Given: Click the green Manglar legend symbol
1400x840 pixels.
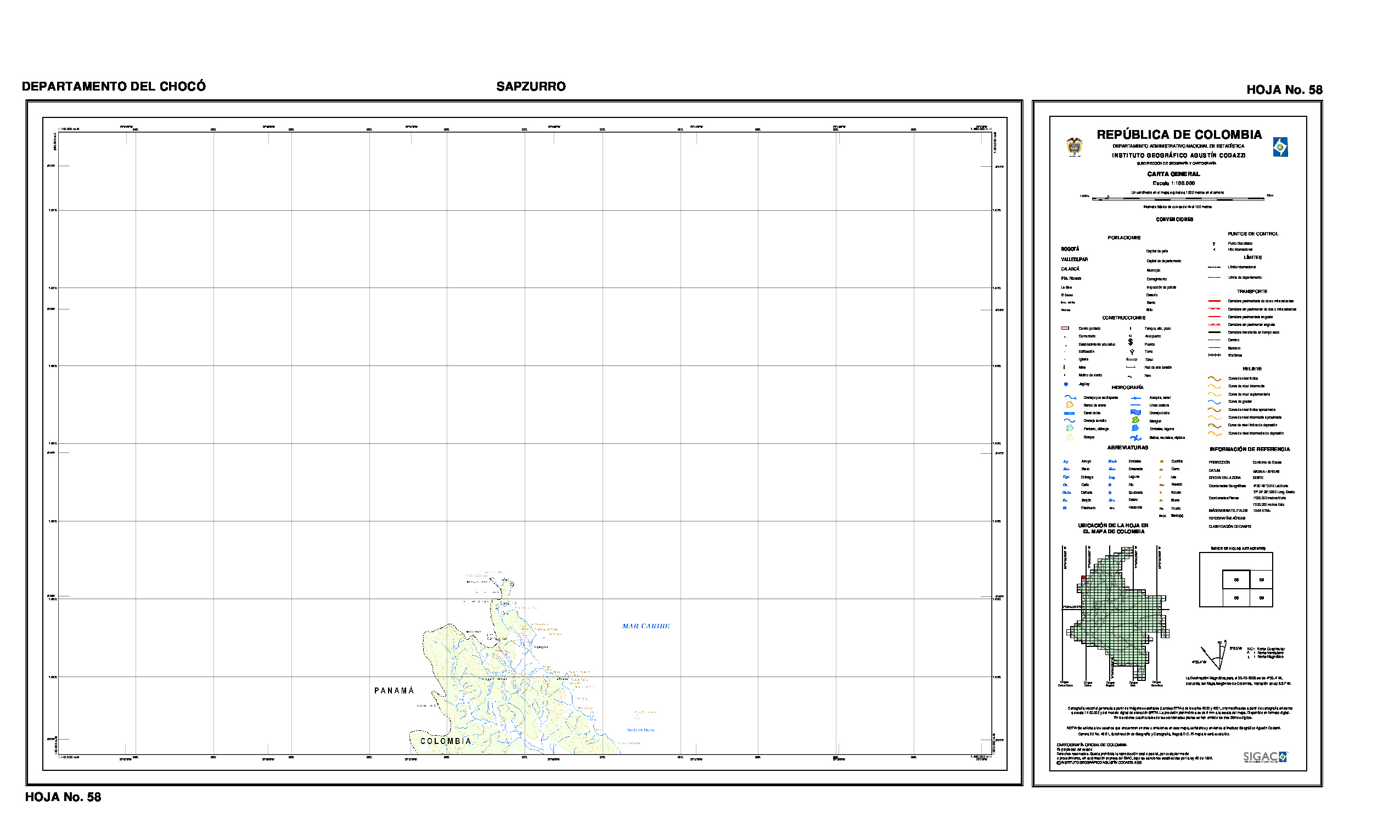Looking at the screenshot, I should 1135,420.
